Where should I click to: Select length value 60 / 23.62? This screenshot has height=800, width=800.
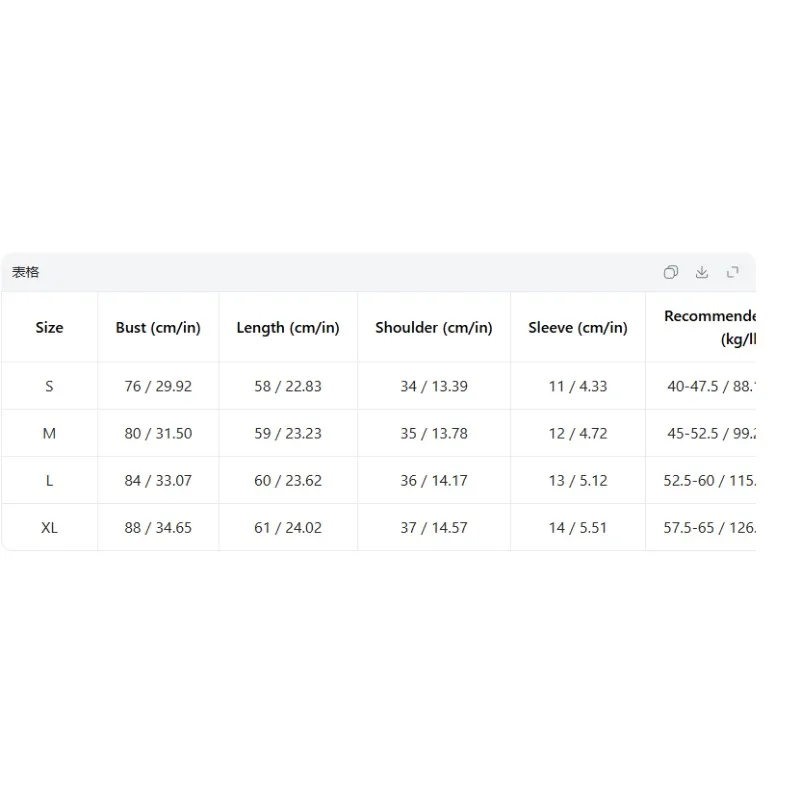point(288,481)
